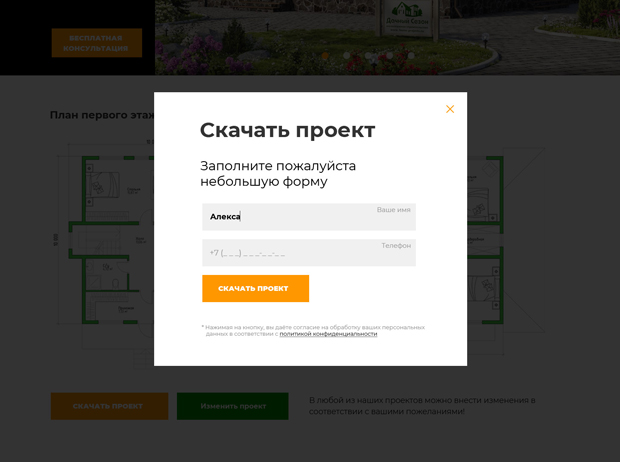This screenshot has height=462, width=620.
Task: Click the План первого этажа heading
Action: click(102, 115)
